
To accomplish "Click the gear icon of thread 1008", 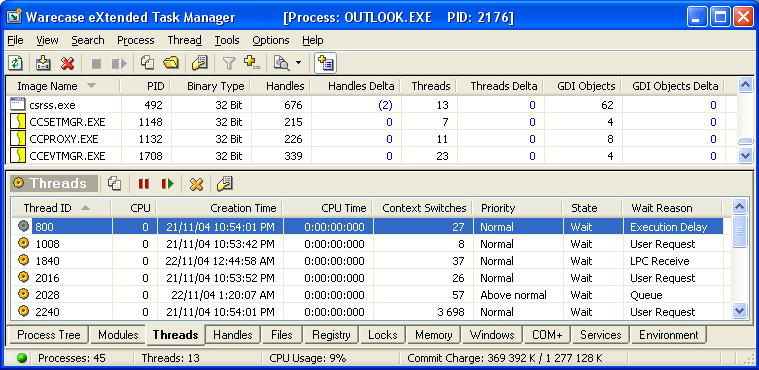I will 23,243.
